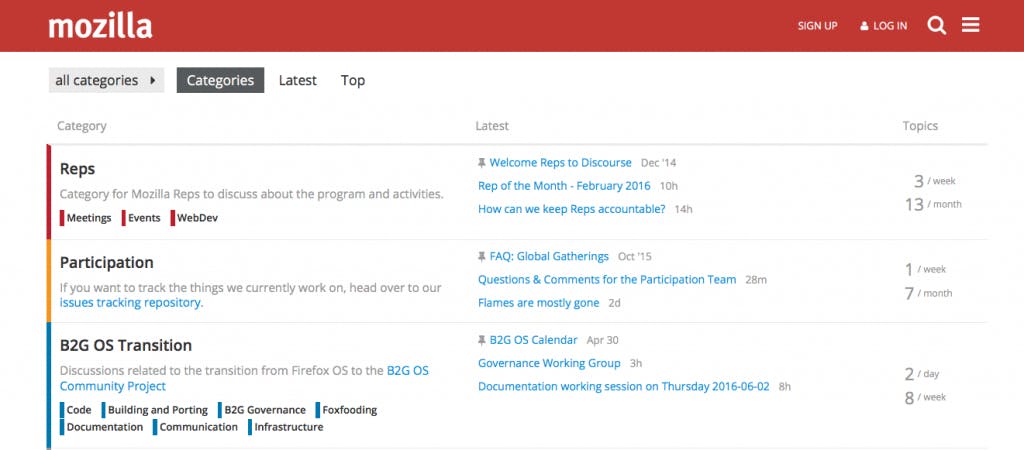The image size is (1024, 450).
Task: Click the Mozilla logo
Action: pos(100,26)
